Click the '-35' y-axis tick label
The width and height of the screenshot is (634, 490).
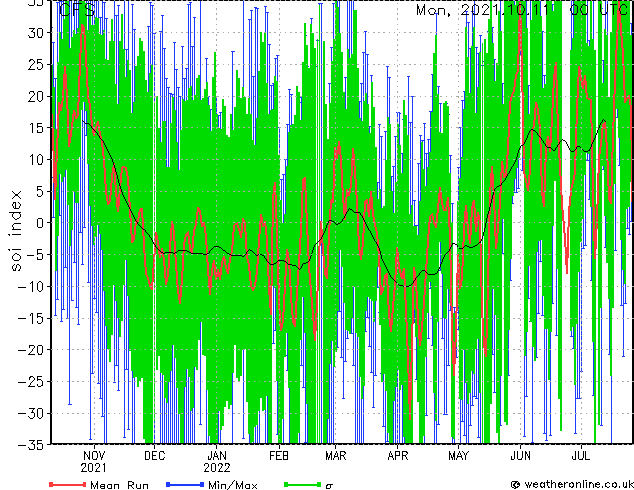(31, 444)
